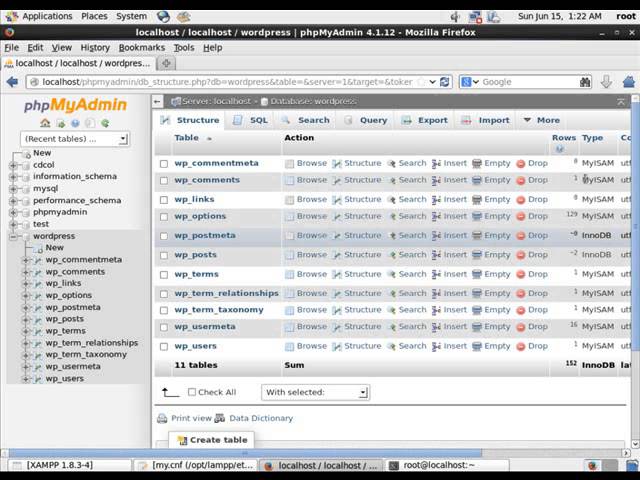Click the volume icon in the system tray

click(455, 17)
